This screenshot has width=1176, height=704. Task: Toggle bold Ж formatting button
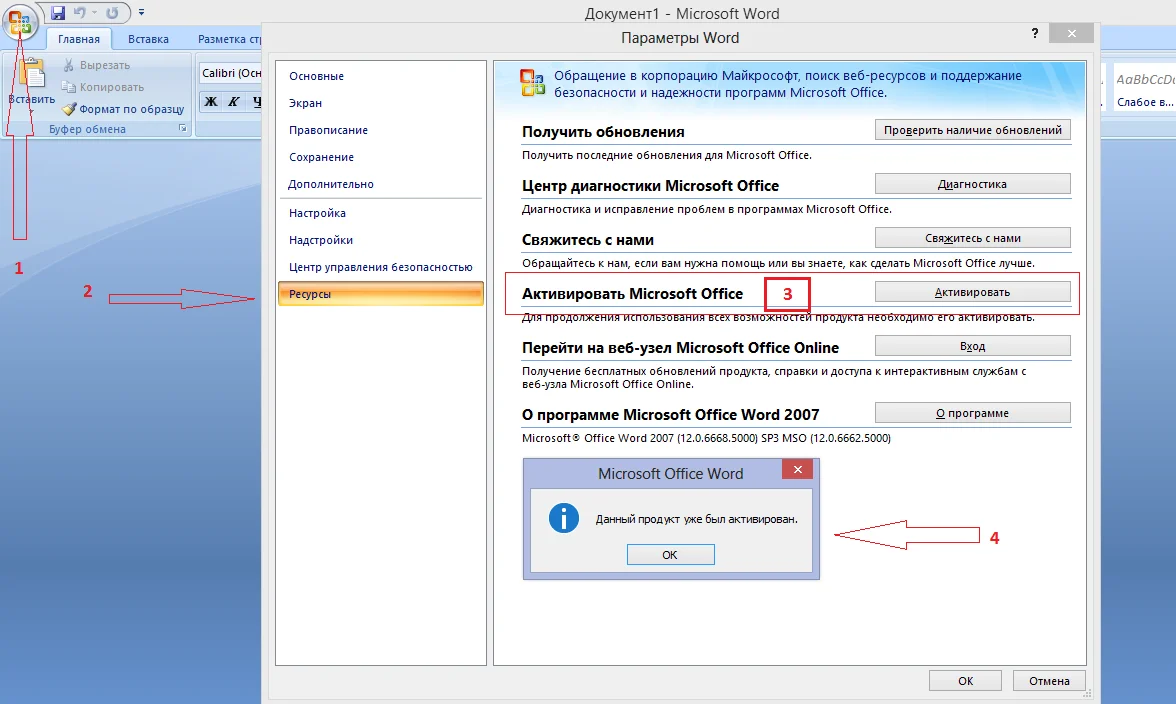pos(212,101)
